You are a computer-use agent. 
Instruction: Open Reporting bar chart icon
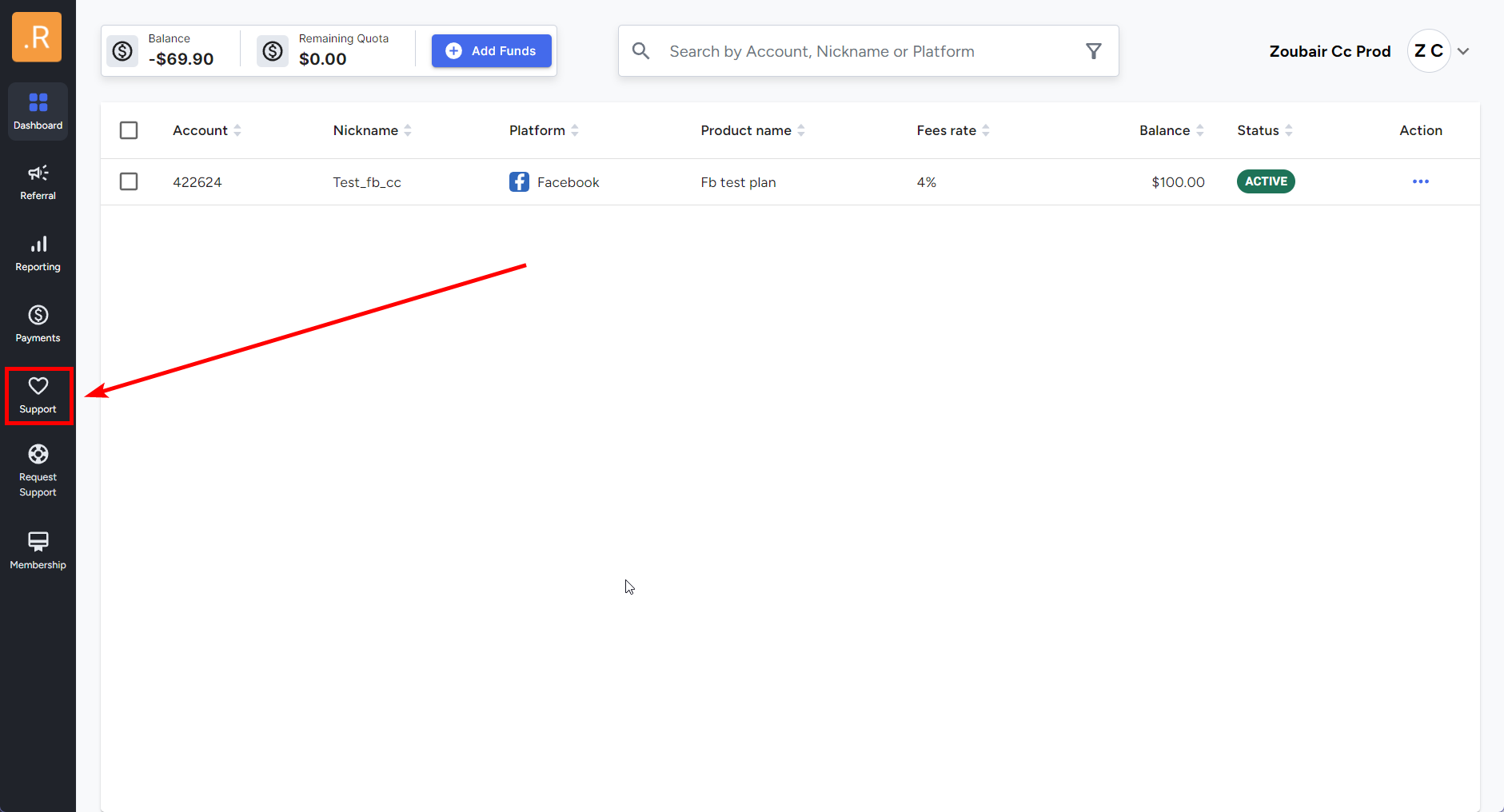coord(38,245)
